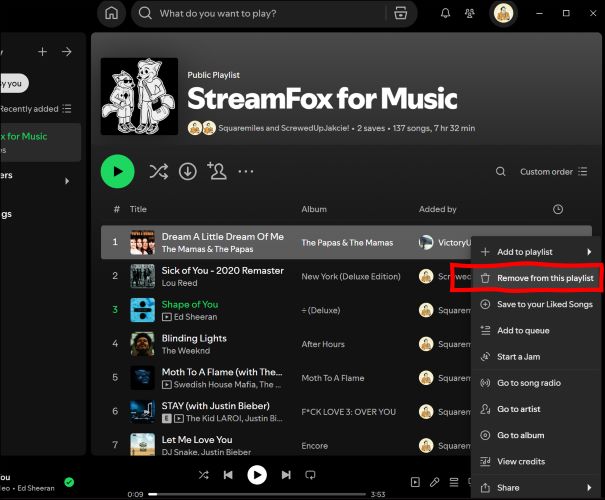Select Add to playlist in the context menu
This screenshot has height=500, width=605.
coord(536,252)
